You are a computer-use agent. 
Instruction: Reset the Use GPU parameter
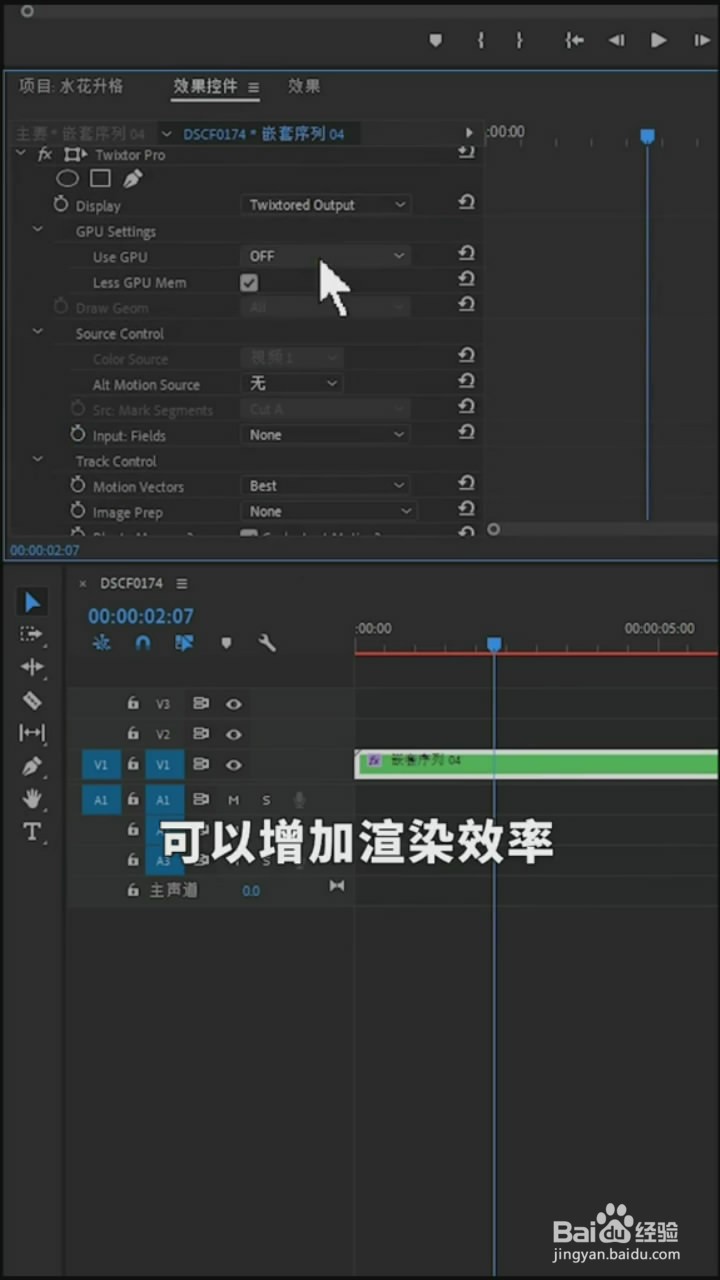(466, 254)
